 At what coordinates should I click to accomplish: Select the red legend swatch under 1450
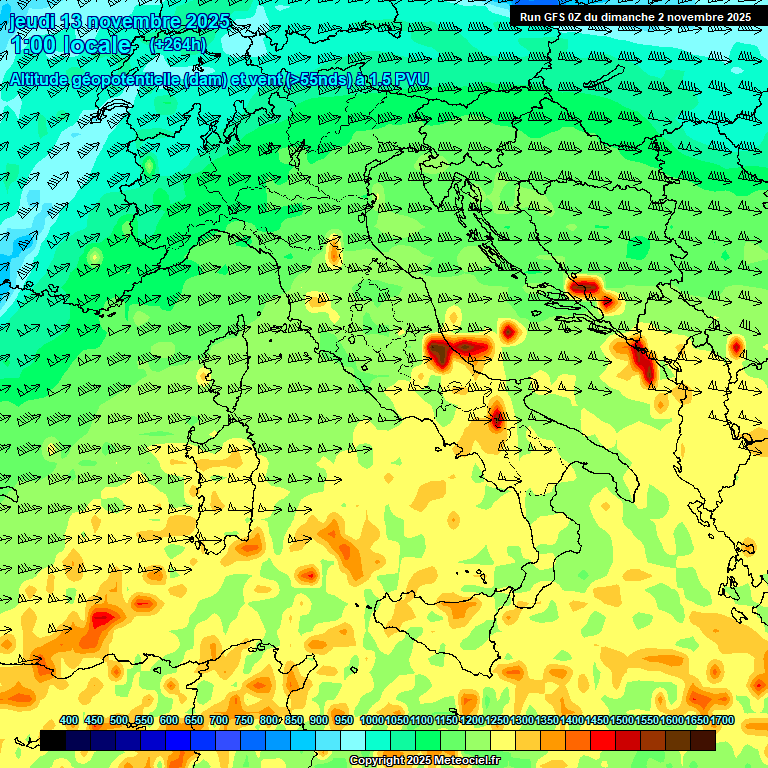pyautogui.click(x=603, y=740)
